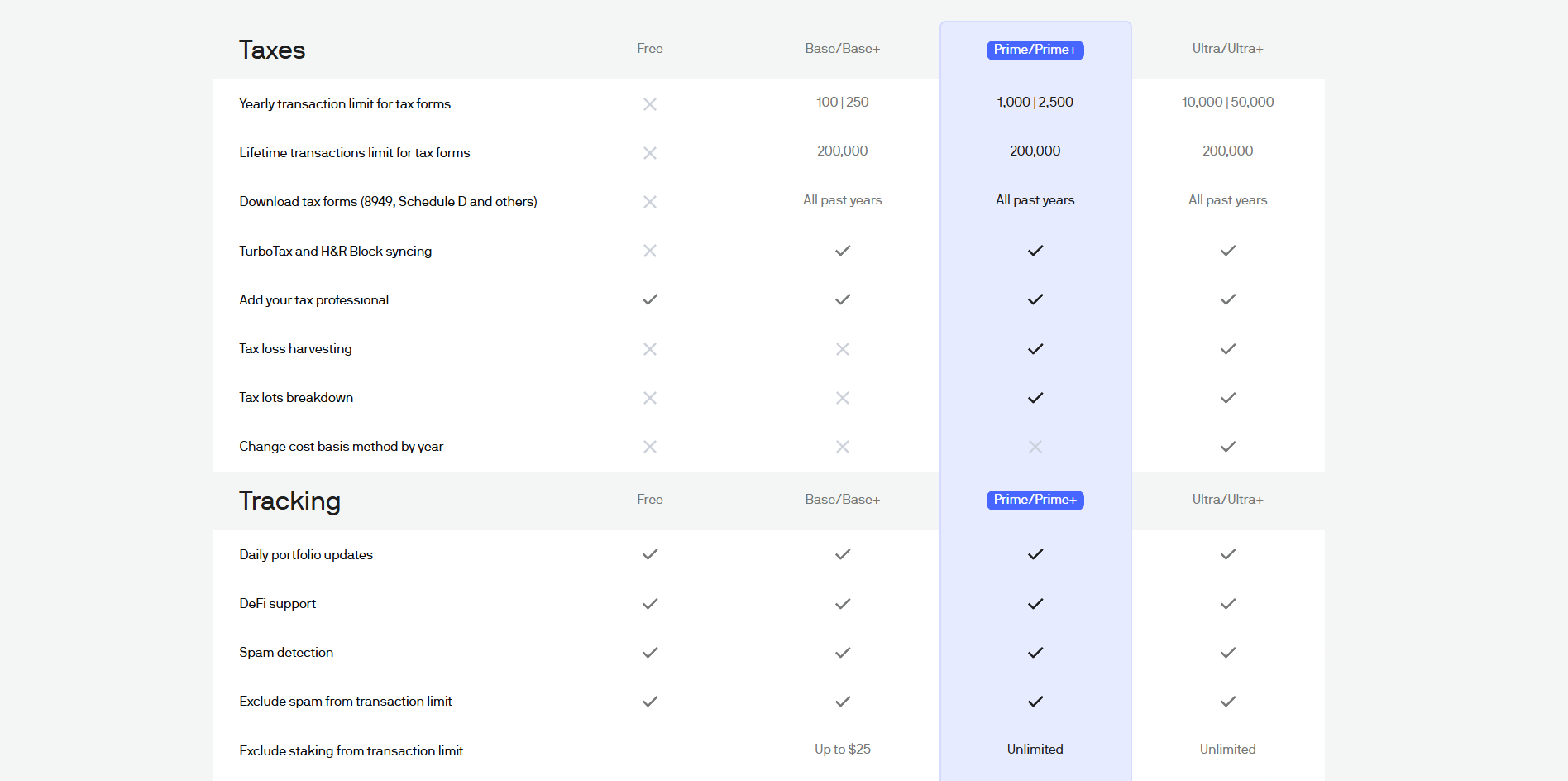Image resolution: width=1568 pixels, height=781 pixels.
Task: Click the X for Change cost basis method under Prime/Prime+
Action: coord(1035,447)
